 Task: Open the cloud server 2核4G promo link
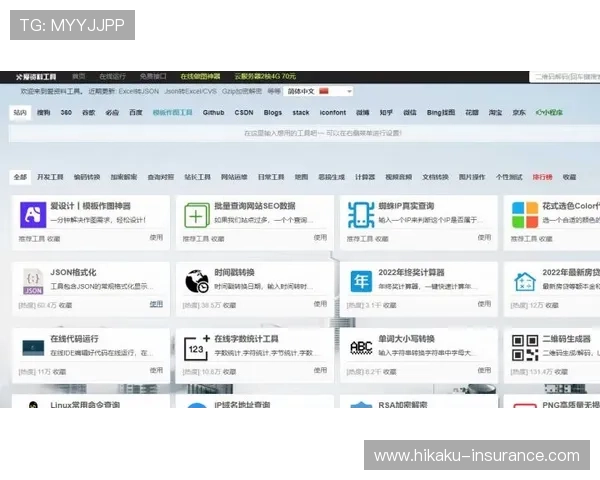(x=265, y=77)
